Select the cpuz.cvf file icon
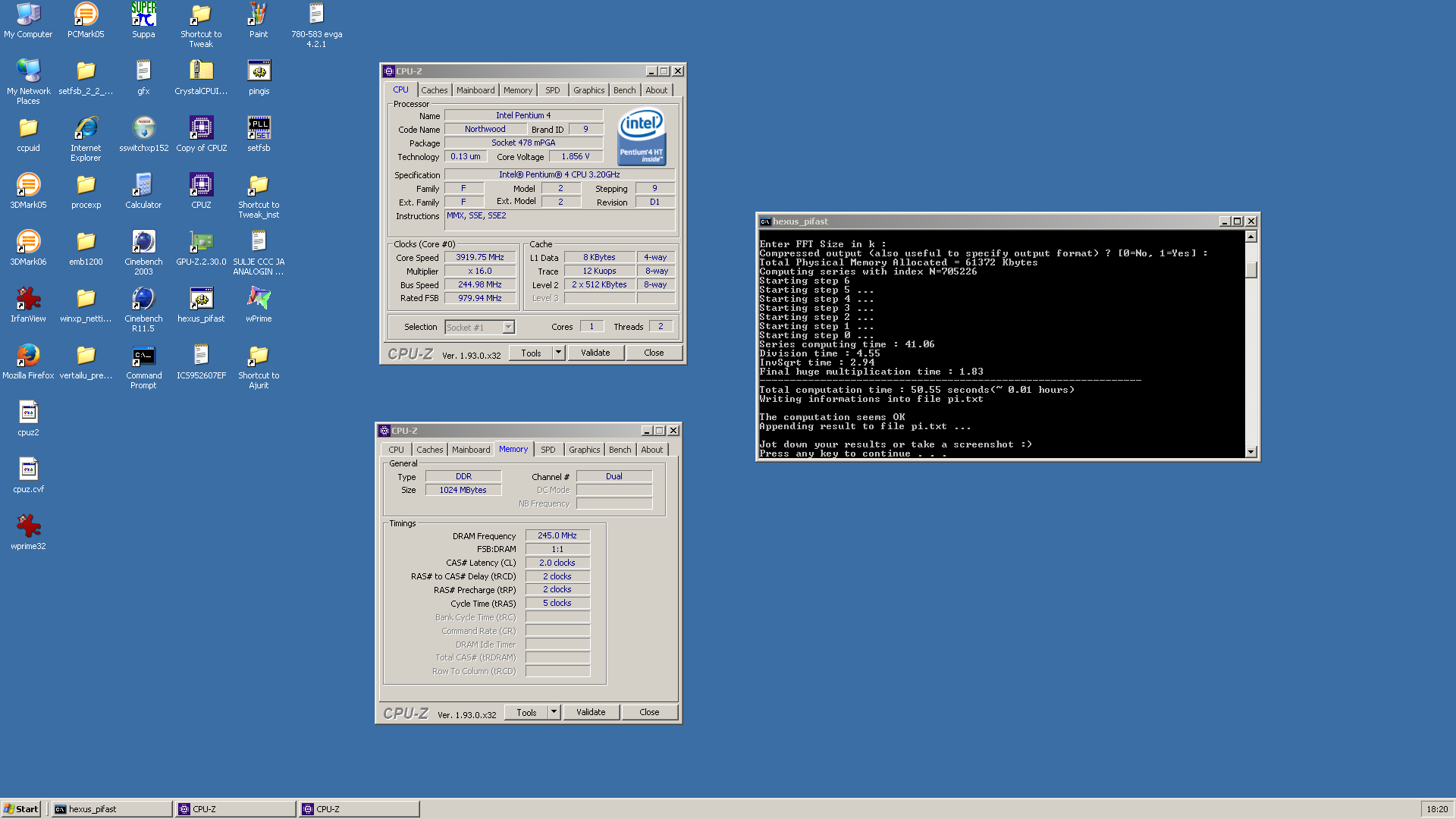1456x819 pixels. pos(28,469)
